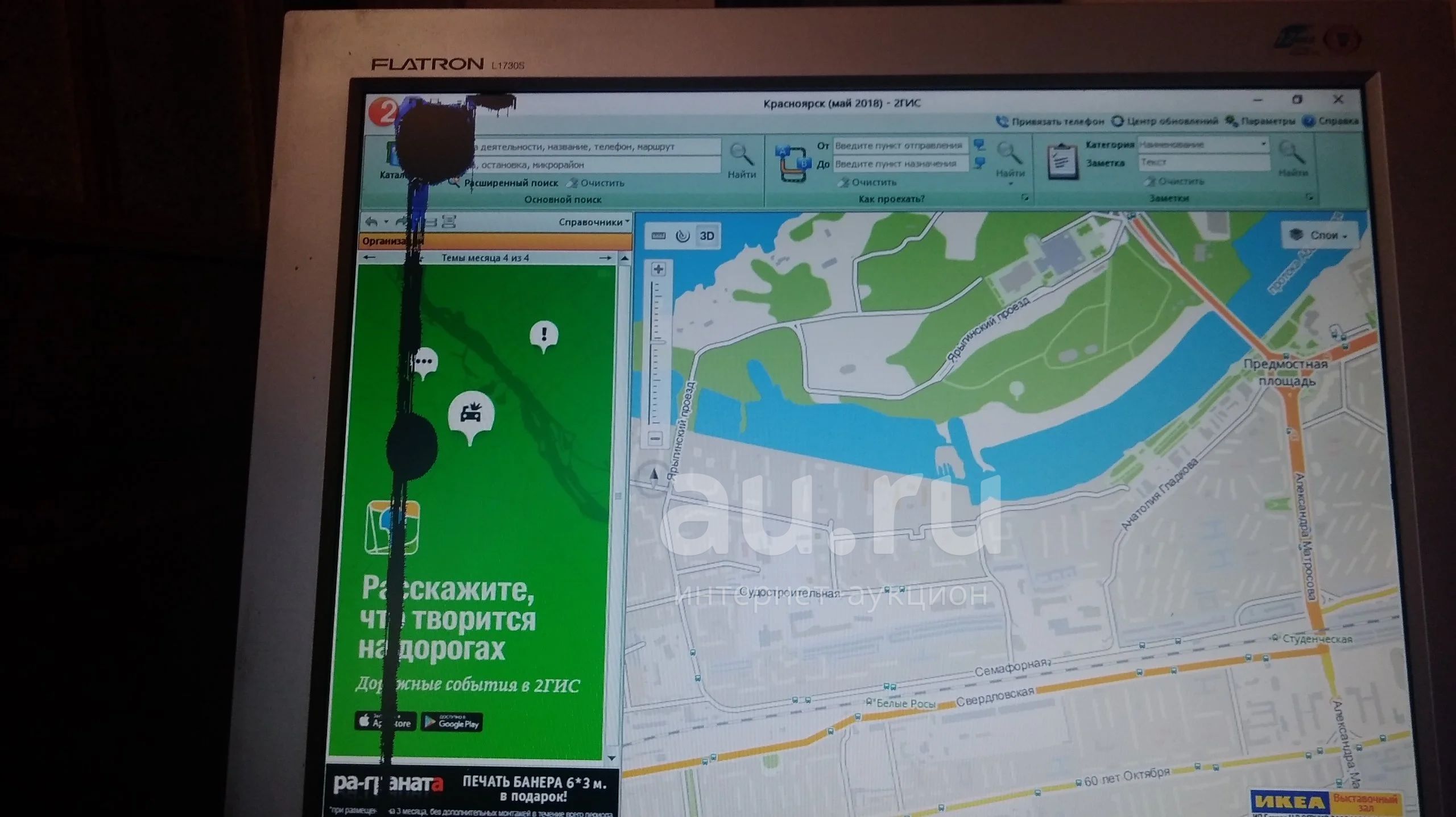Click the exclamation marker in green banner
Image resolution: width=1456 pixels, height=817 pixels.
tap(544, 336)
